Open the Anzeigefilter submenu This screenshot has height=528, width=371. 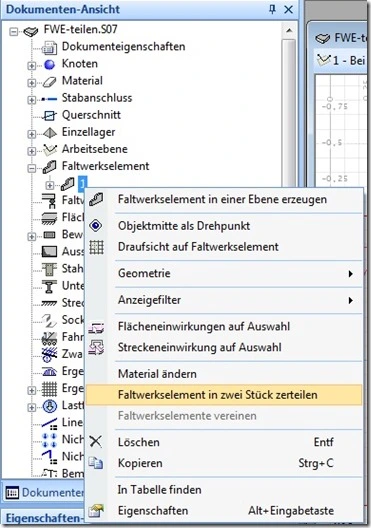238,300
